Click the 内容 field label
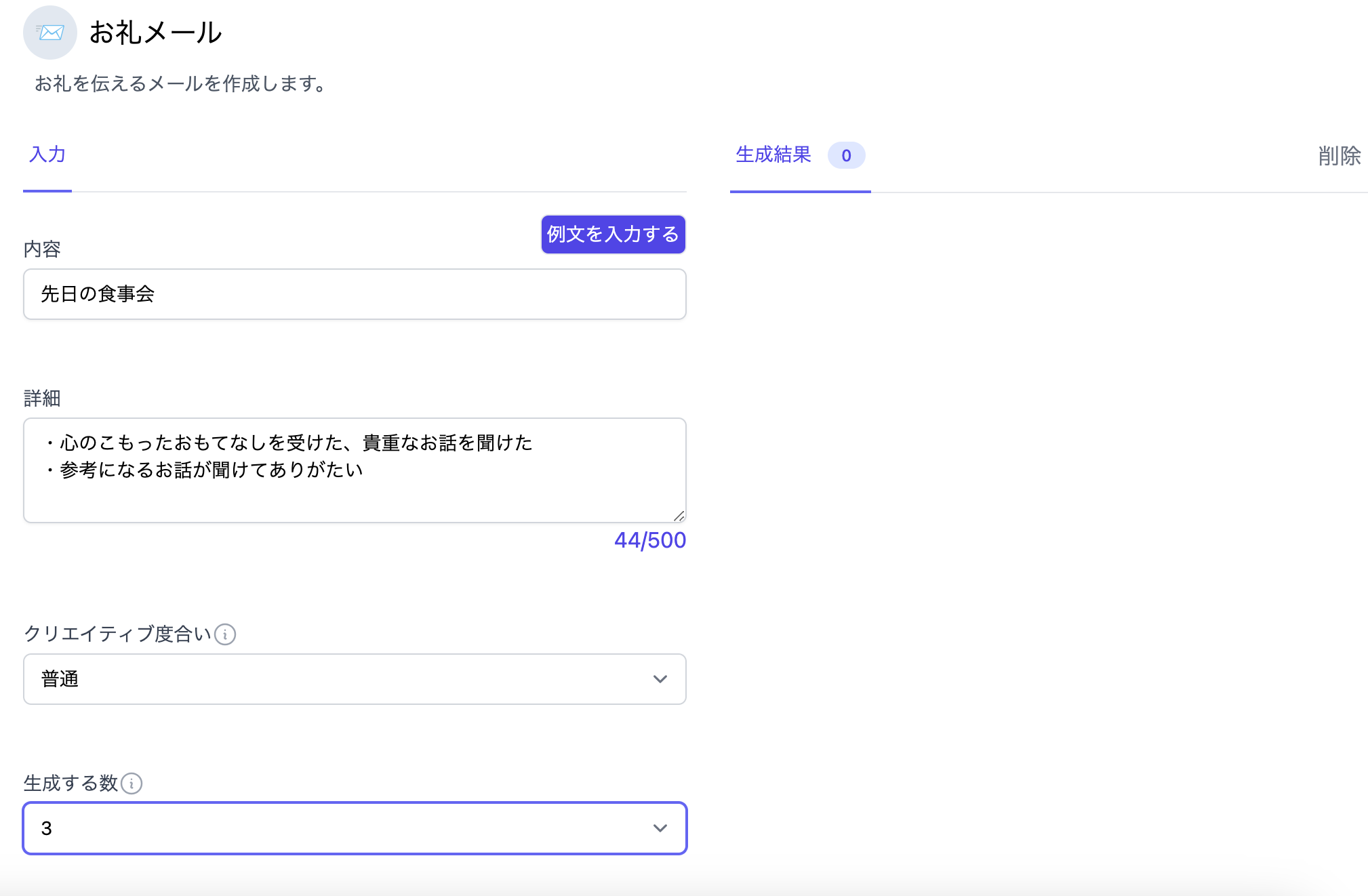 coord(42,249)
